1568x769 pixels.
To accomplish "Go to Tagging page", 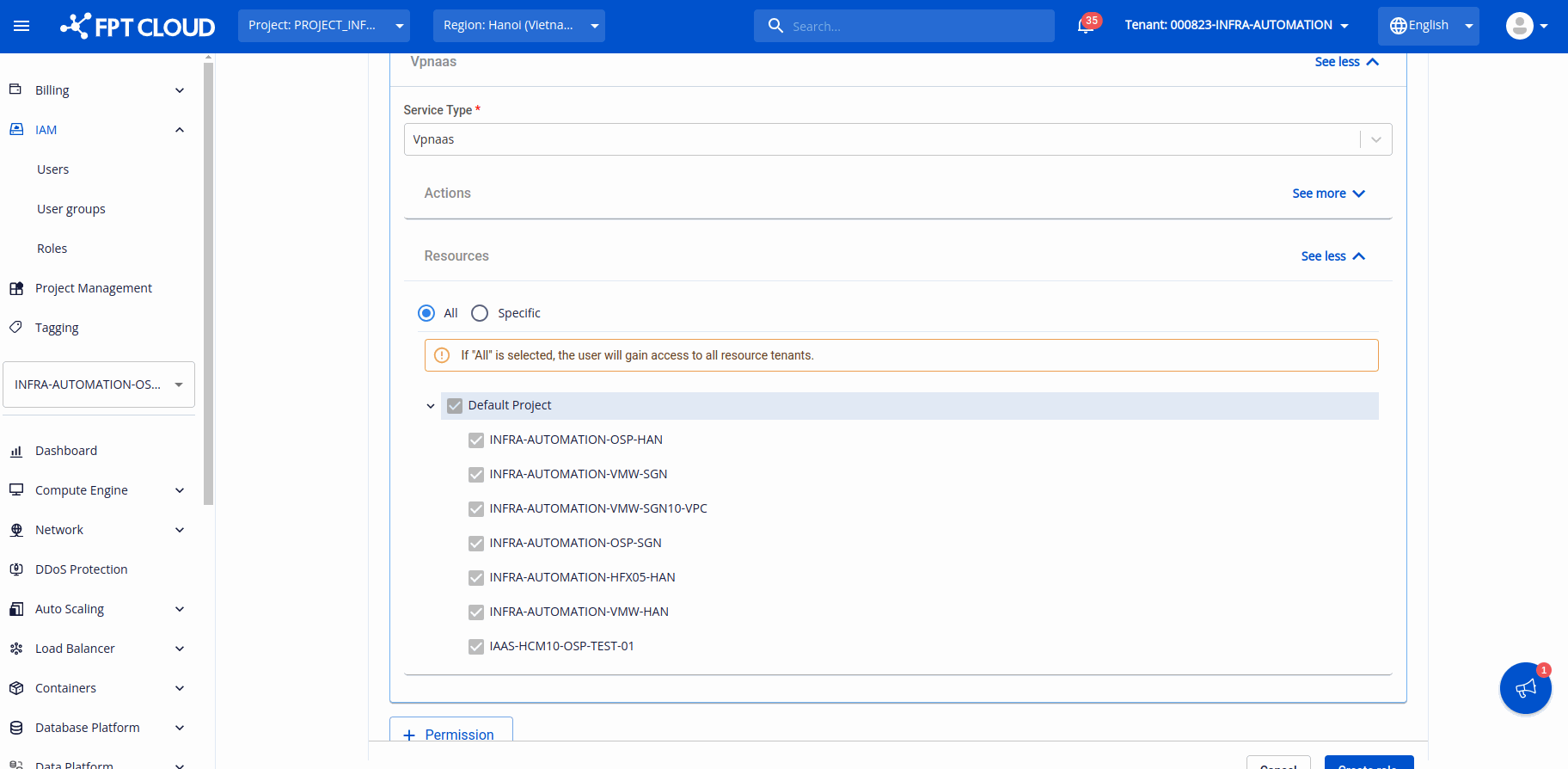I will [57, 328].
